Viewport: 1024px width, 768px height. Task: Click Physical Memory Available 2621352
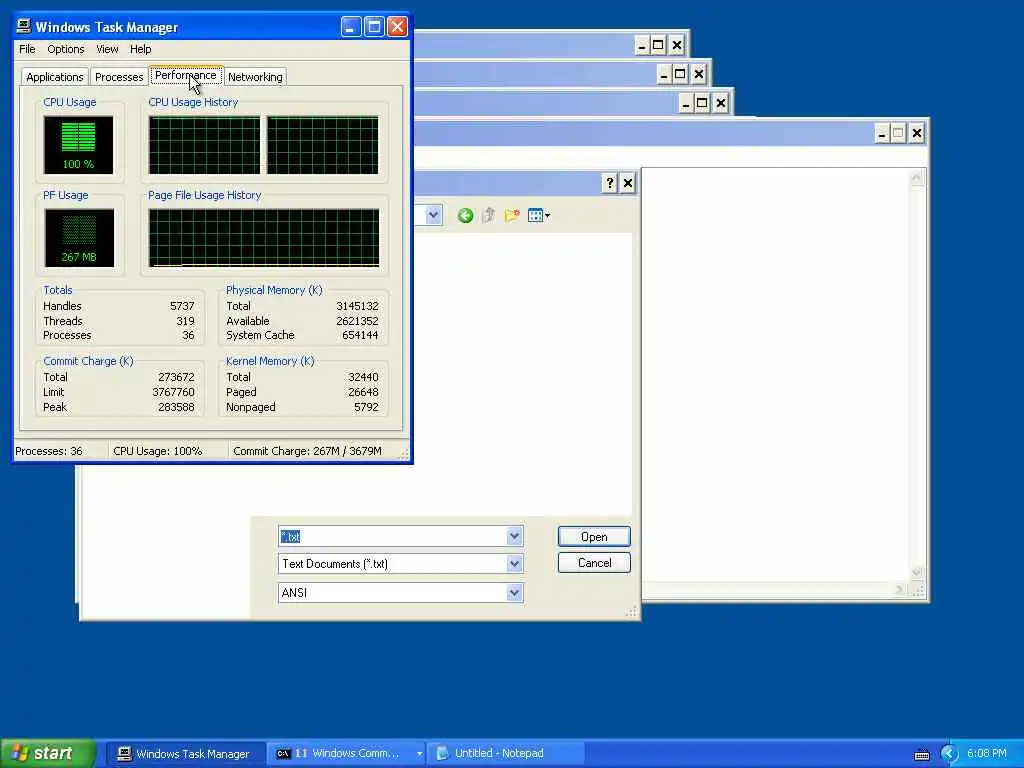(357, 321)
